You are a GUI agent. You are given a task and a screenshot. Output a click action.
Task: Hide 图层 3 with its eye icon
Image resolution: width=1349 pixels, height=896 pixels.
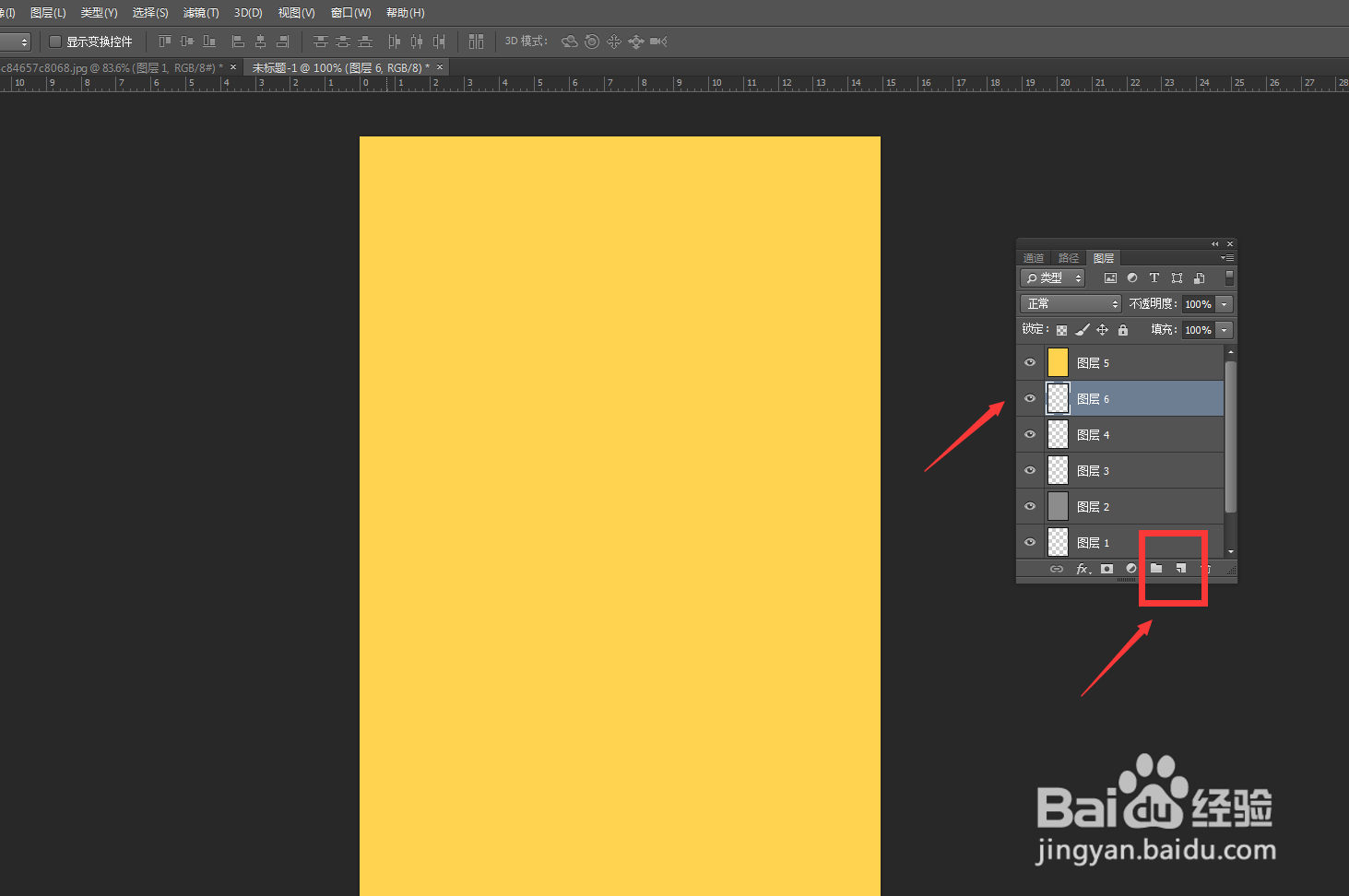click(x=1030, y=470)
